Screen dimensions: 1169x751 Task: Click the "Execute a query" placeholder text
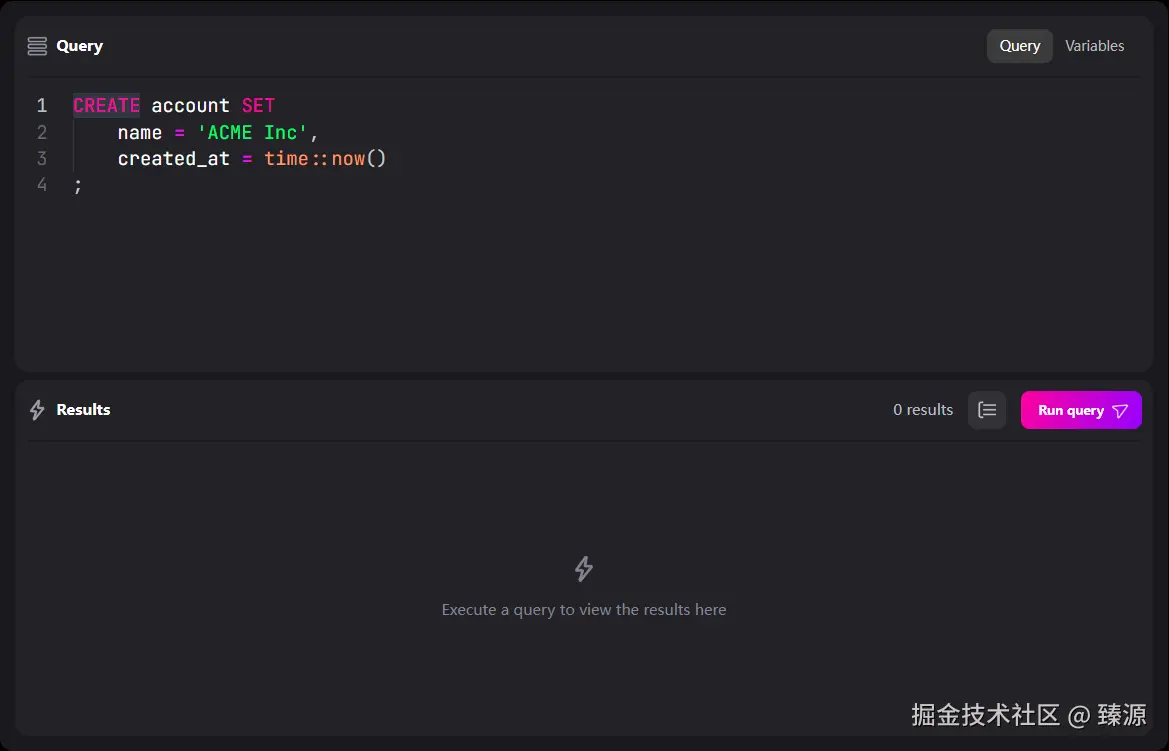point(584,609)
